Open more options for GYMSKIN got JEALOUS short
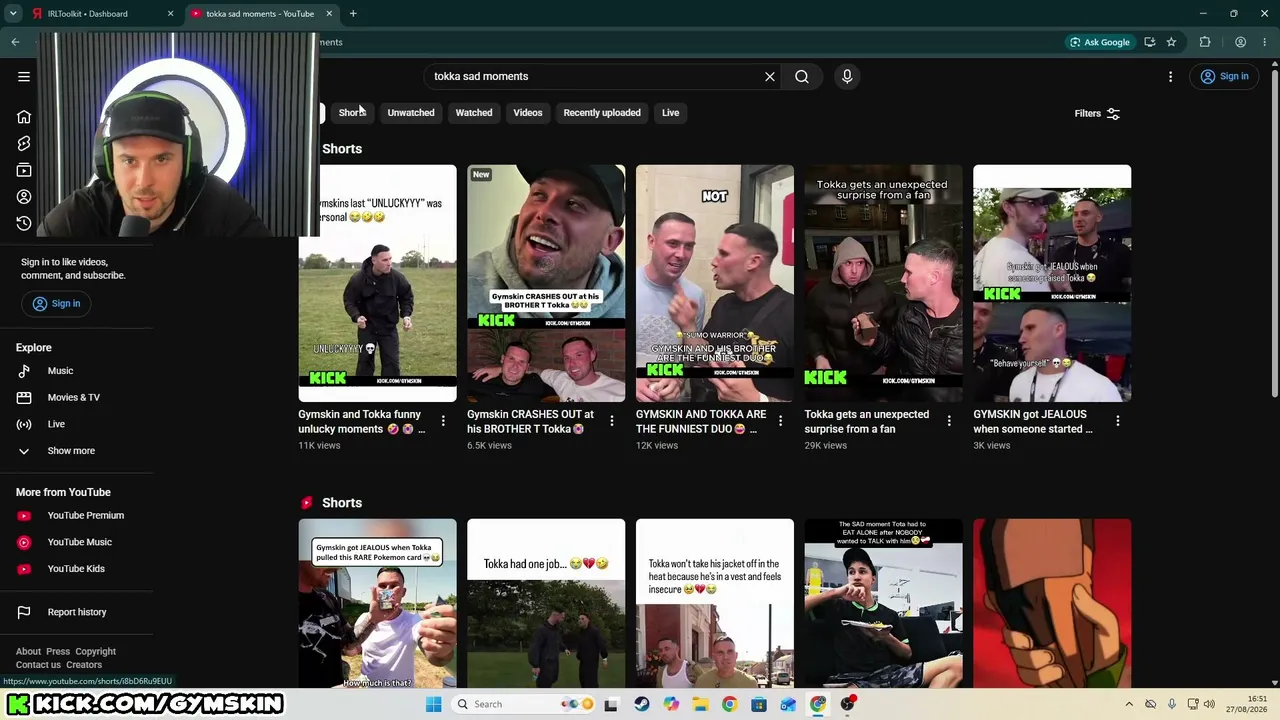Screen dimensions: 1280x720 pyautogui.click(x=1118, y=421)
